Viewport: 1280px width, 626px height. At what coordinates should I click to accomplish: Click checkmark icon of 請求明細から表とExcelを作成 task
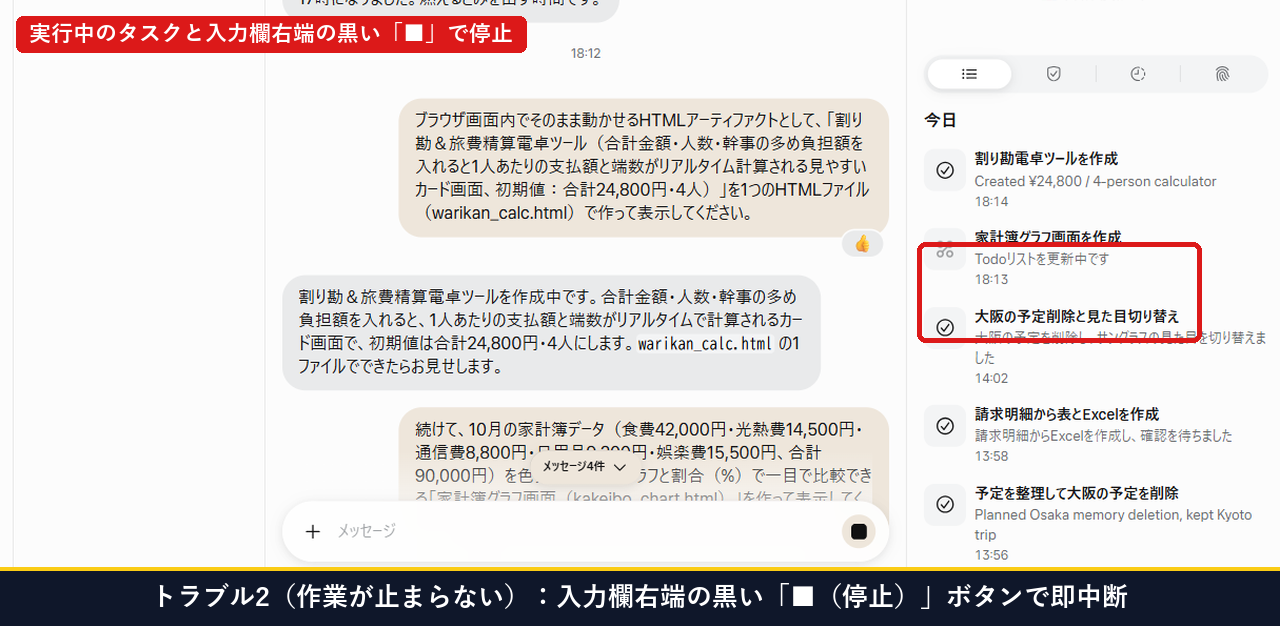point(945,425)
